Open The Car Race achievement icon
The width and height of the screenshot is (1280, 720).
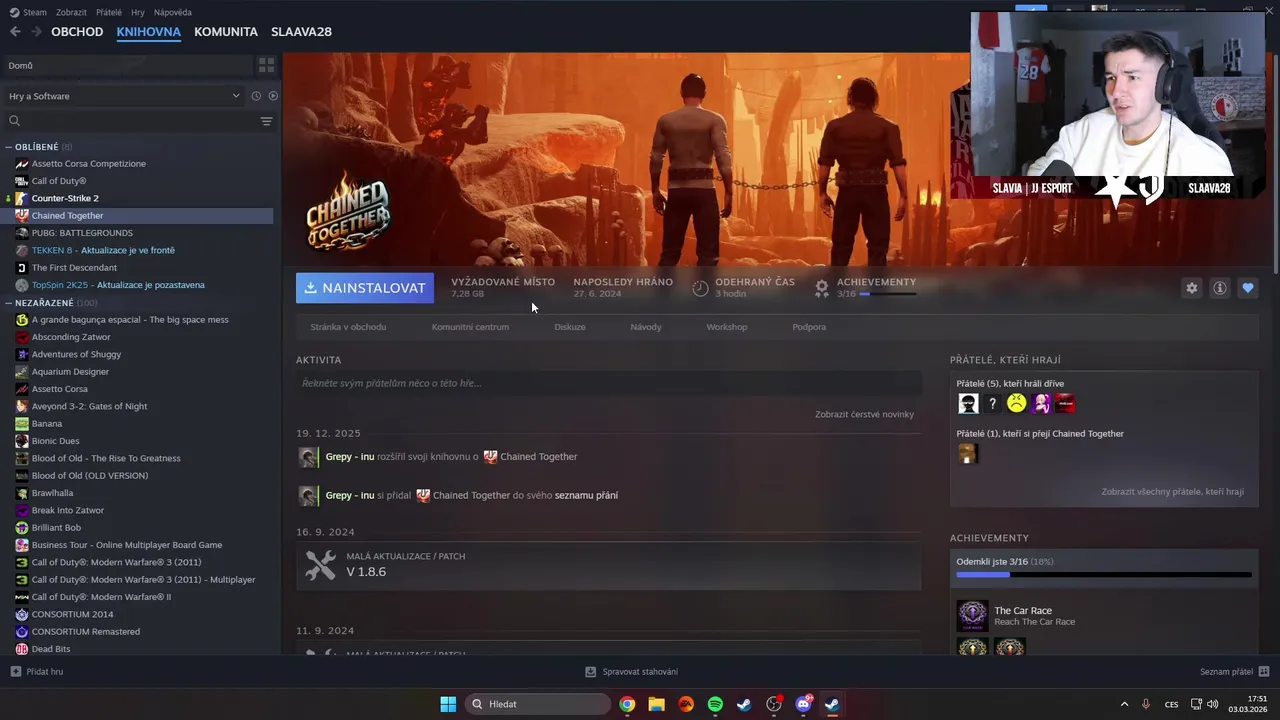tap(972, 615)
